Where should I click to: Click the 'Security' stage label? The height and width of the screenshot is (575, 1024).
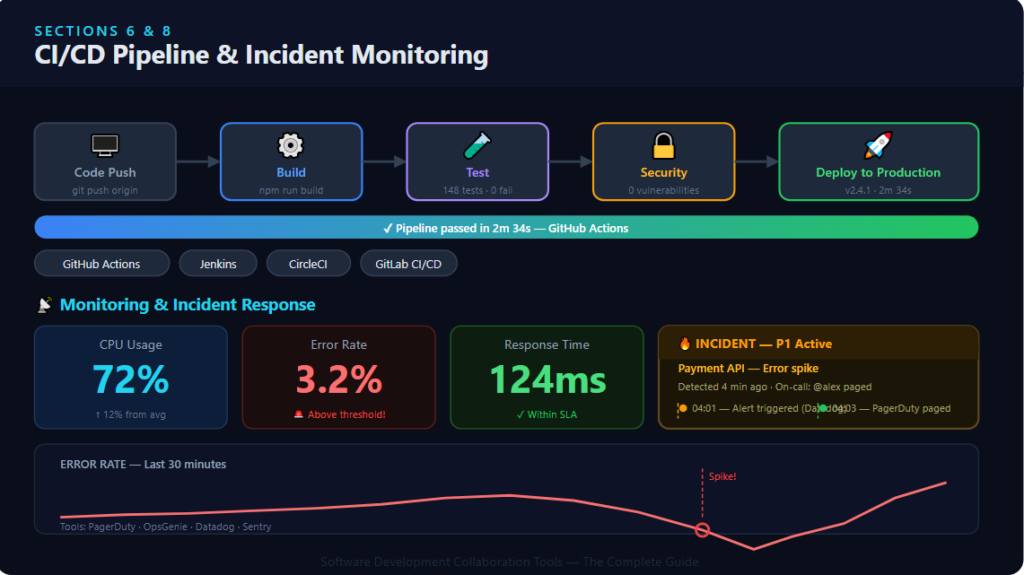point(664,172)
